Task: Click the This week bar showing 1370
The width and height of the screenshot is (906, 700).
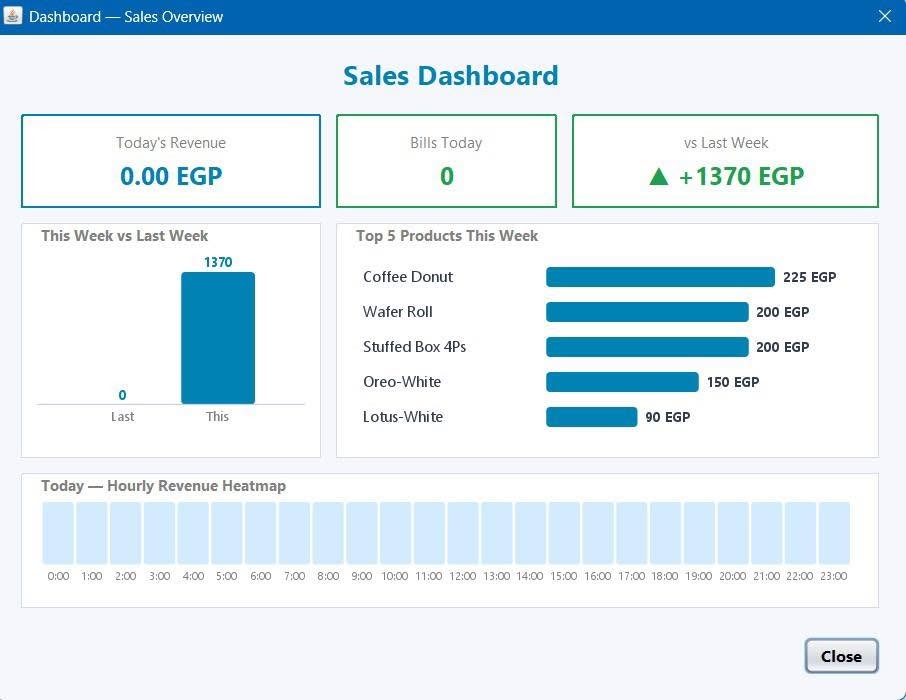Action: coord(218,338)
